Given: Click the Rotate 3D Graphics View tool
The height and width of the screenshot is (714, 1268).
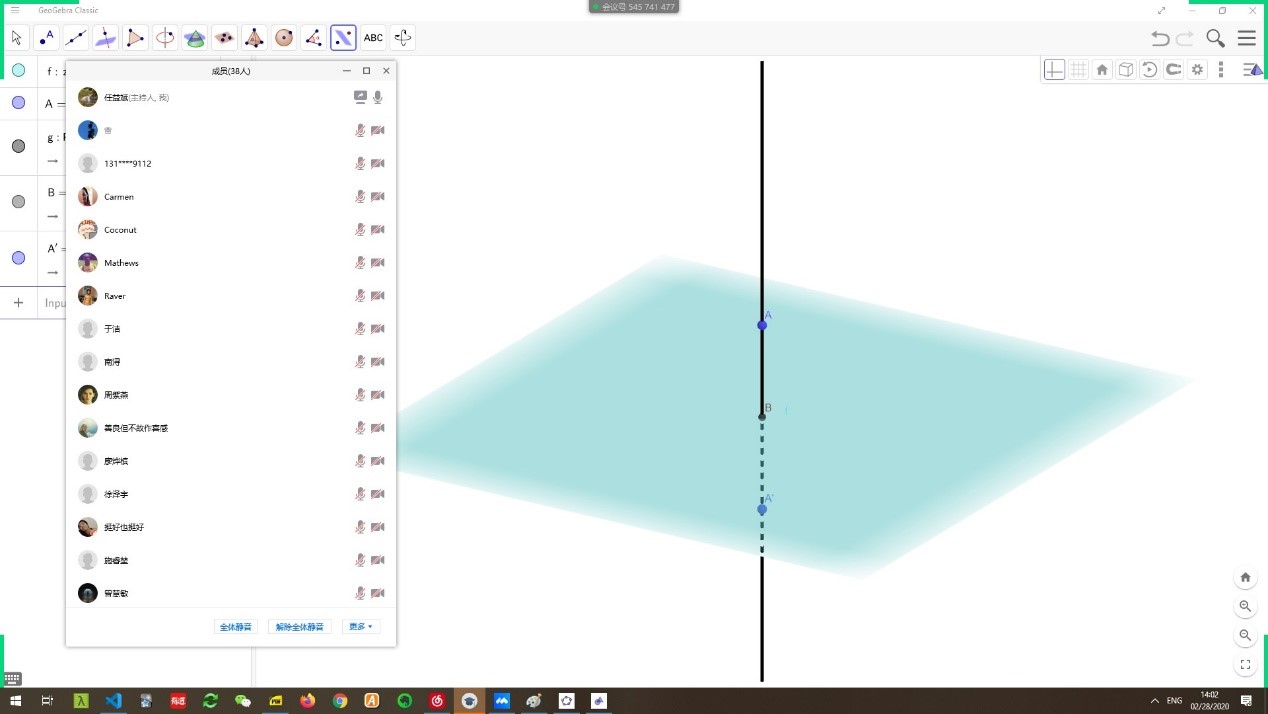Looking at the screenshot, I should point(402,38).
